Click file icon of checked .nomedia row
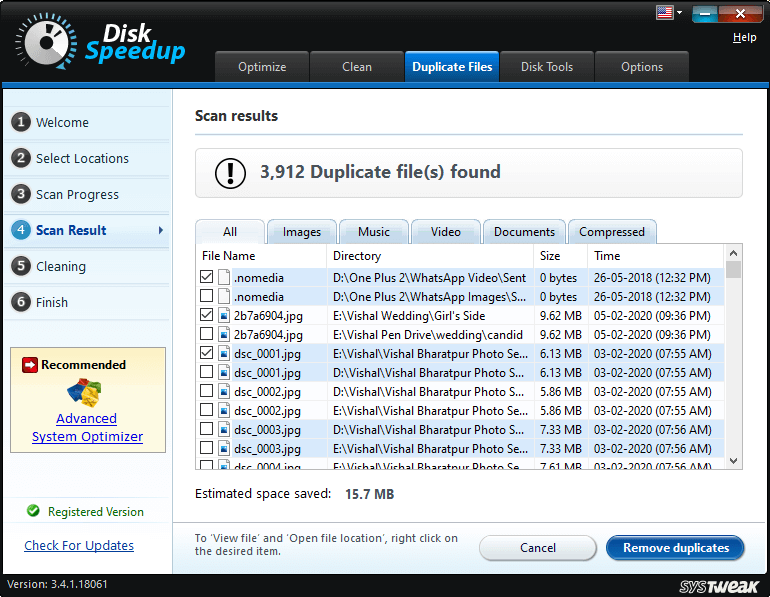Image resolution: width=770 pixels, height=597 pixels. tap(224, 277)
